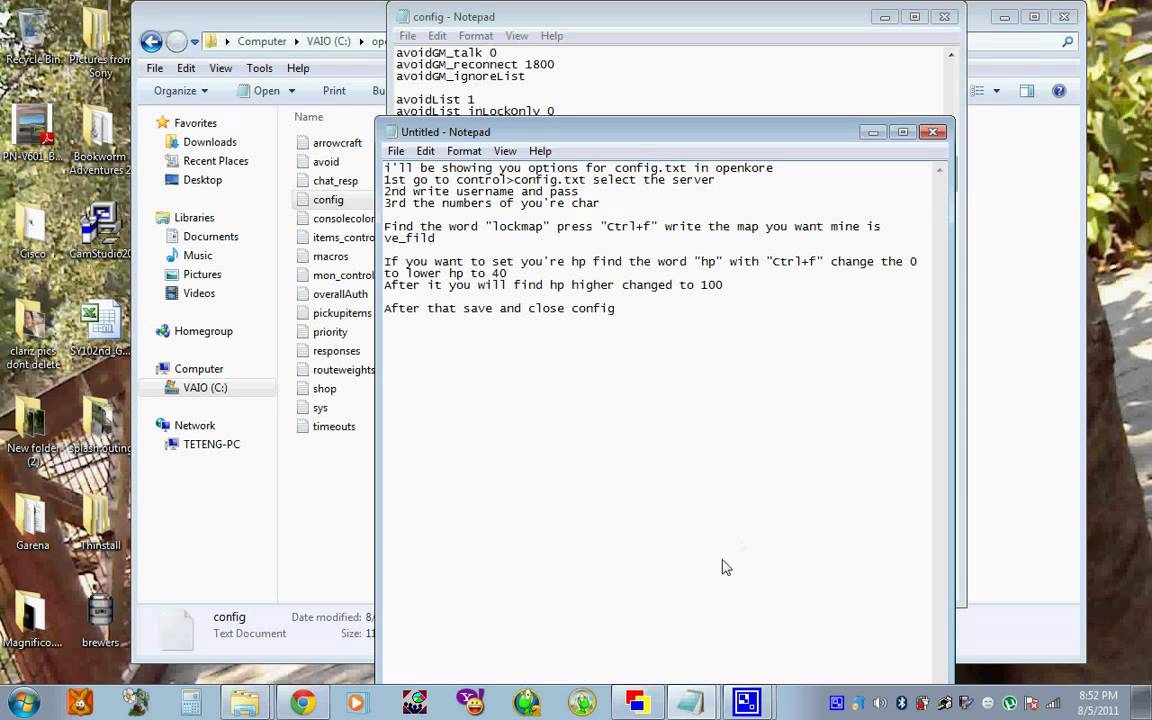Click the Bluetooth tray icon
The height and width of the screenshot is (720, 1152).
coord(901,703)
